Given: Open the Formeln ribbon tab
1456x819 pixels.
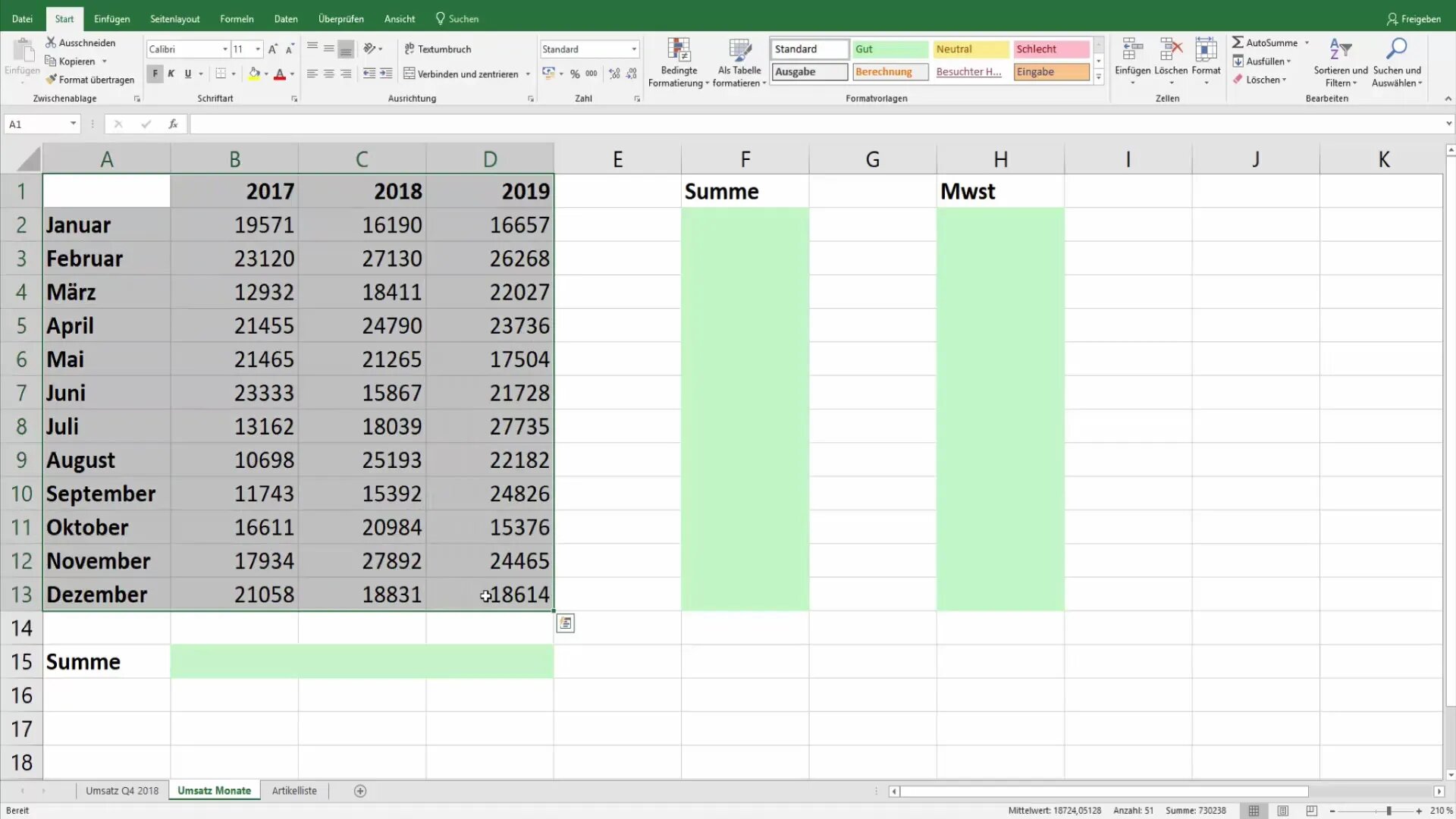Looking at the screenshot, I should pos(237,19).
